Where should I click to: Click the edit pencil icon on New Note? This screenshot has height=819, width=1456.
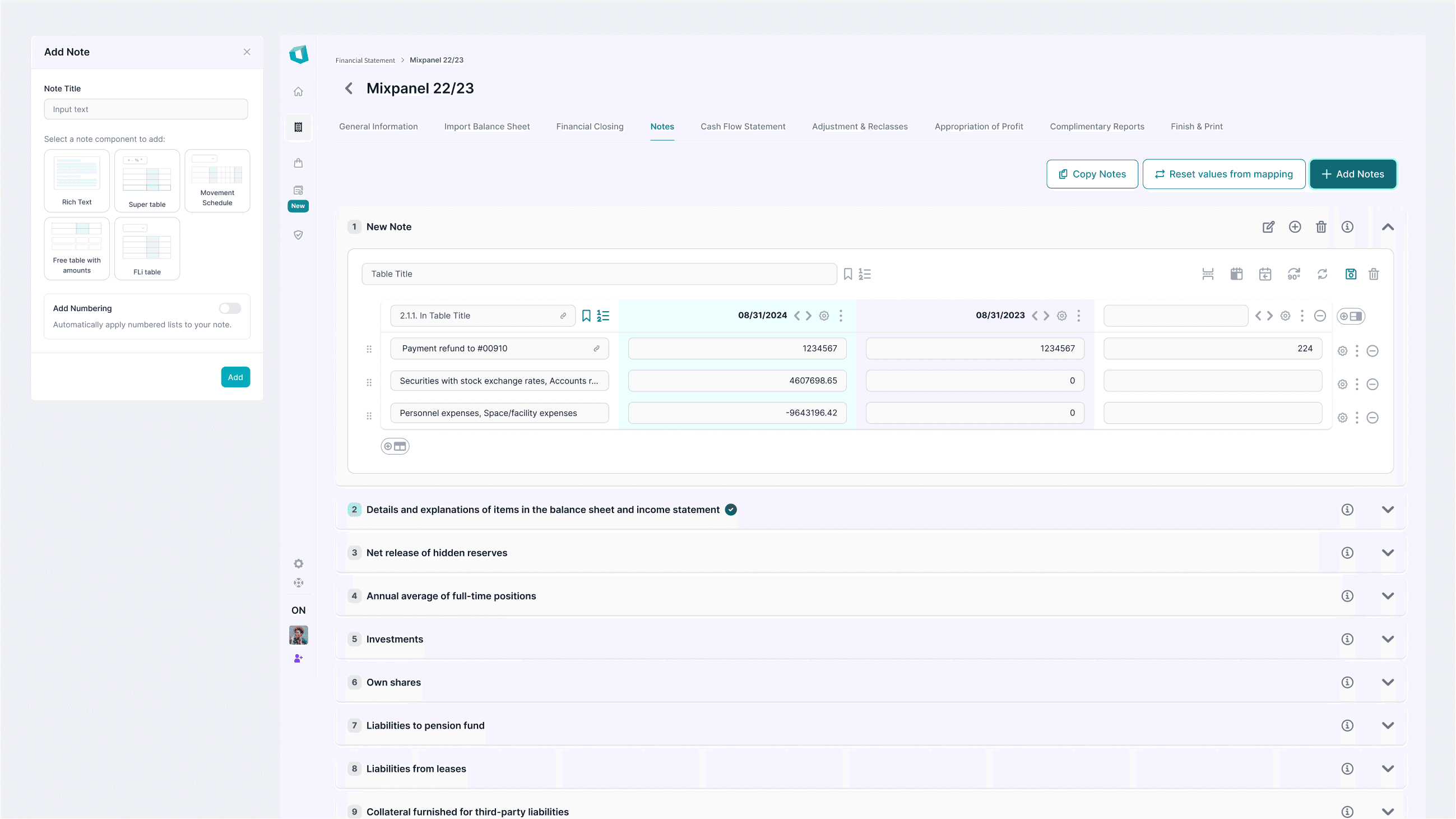tap(1268, 226)
